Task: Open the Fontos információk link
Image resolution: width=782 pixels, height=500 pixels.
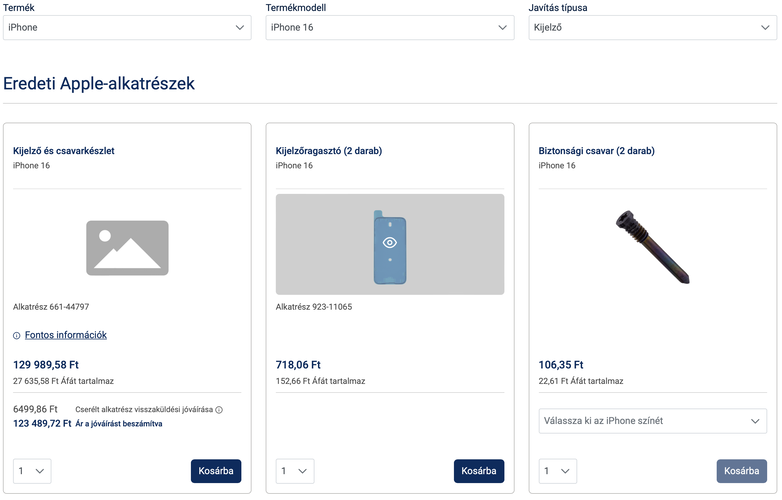Action: click(66, 336)
